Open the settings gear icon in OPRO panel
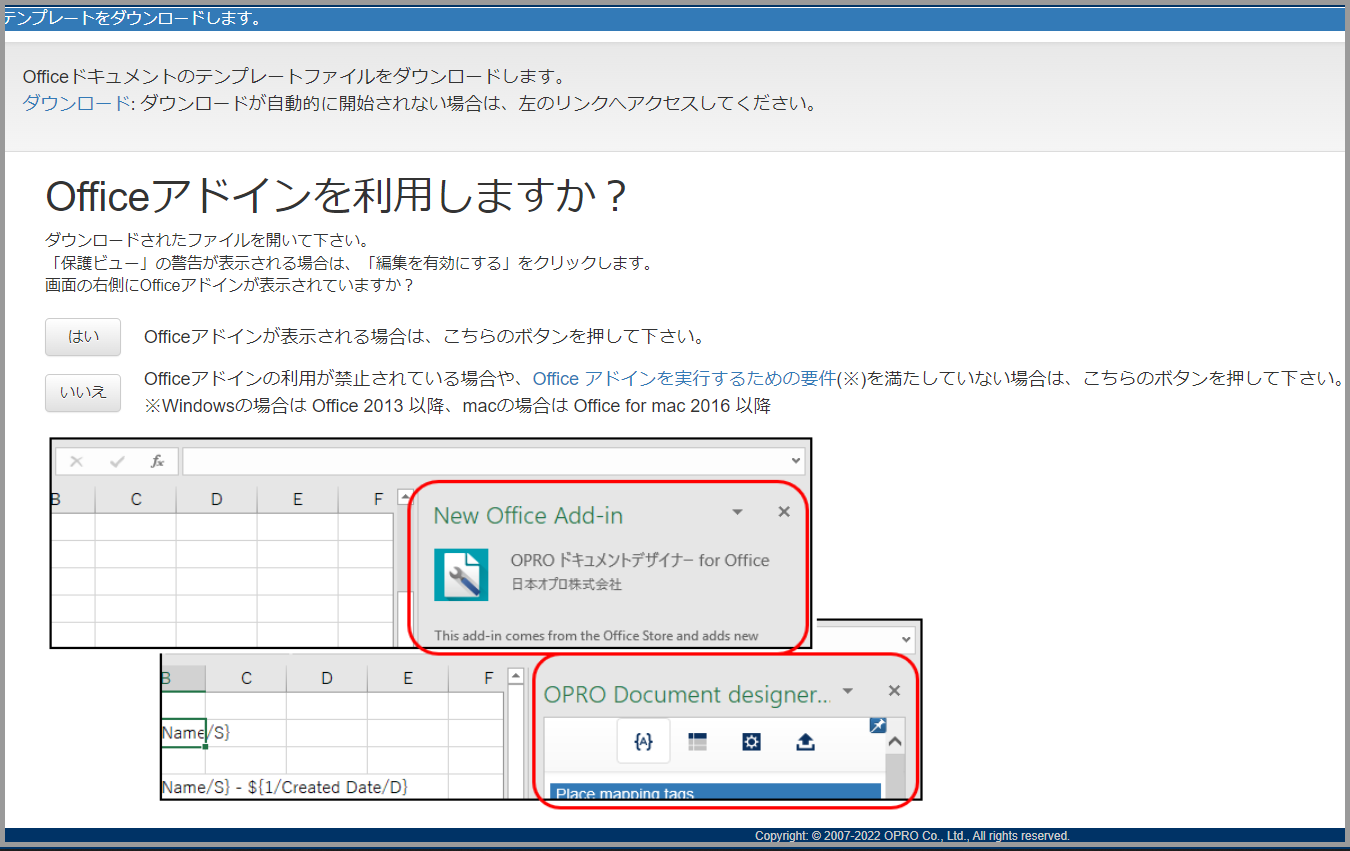The width and height of the screenshot is (1350, 851). 751,741
